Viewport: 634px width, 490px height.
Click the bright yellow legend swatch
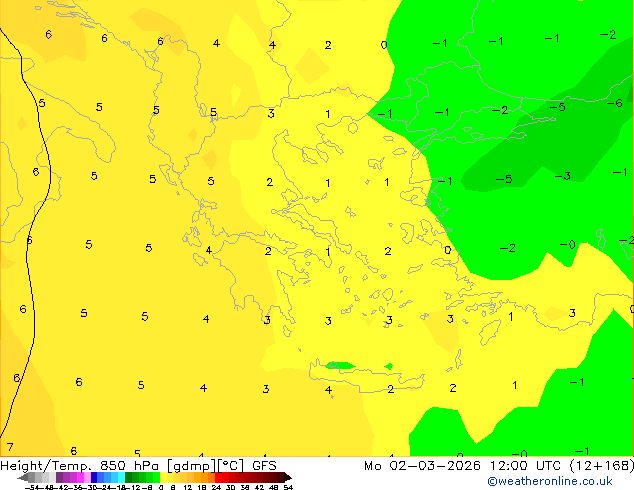tap(163, 478)
